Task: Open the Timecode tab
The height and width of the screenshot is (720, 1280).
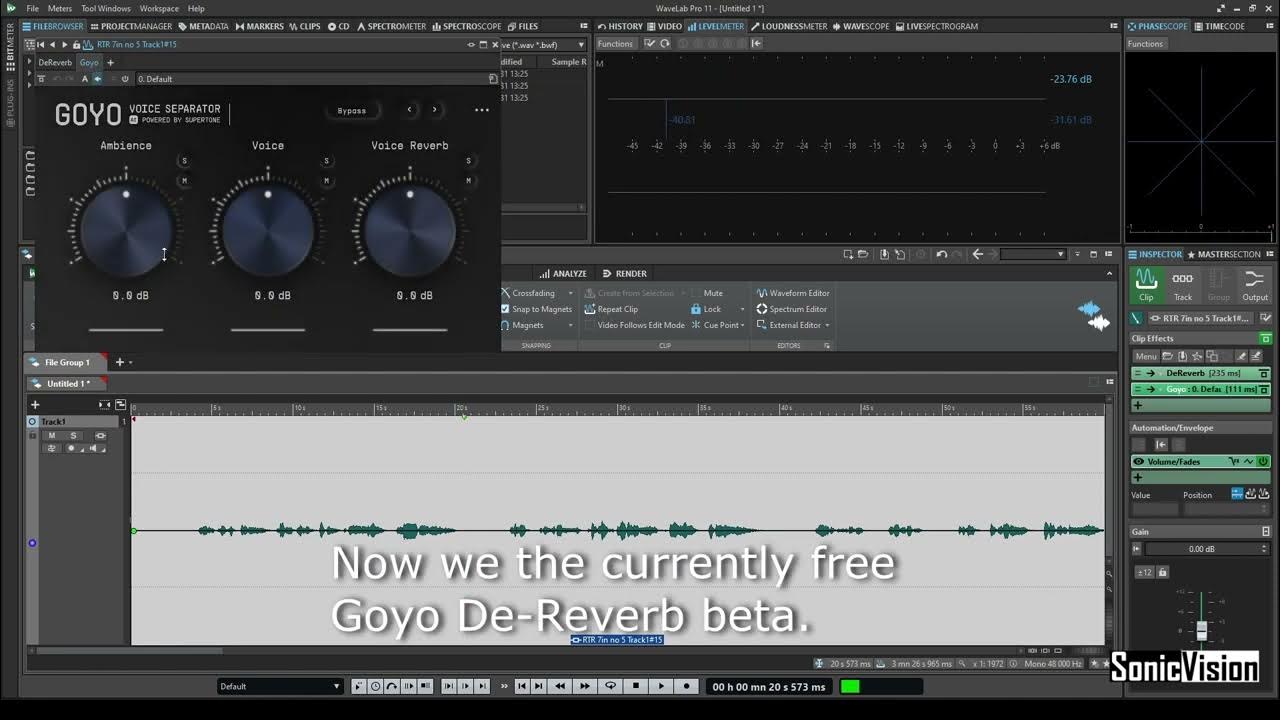Action: (1220, 26)
